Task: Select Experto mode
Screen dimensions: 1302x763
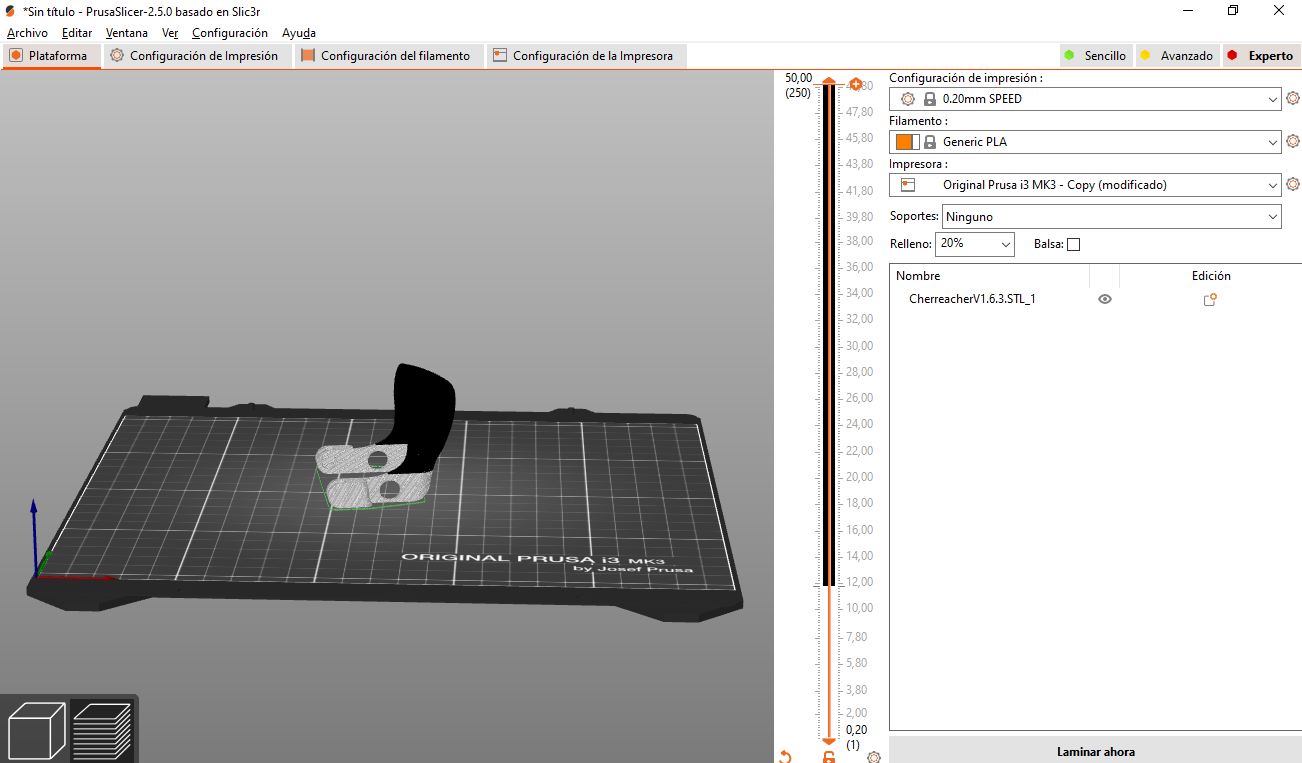Action: click(1261, 56)
